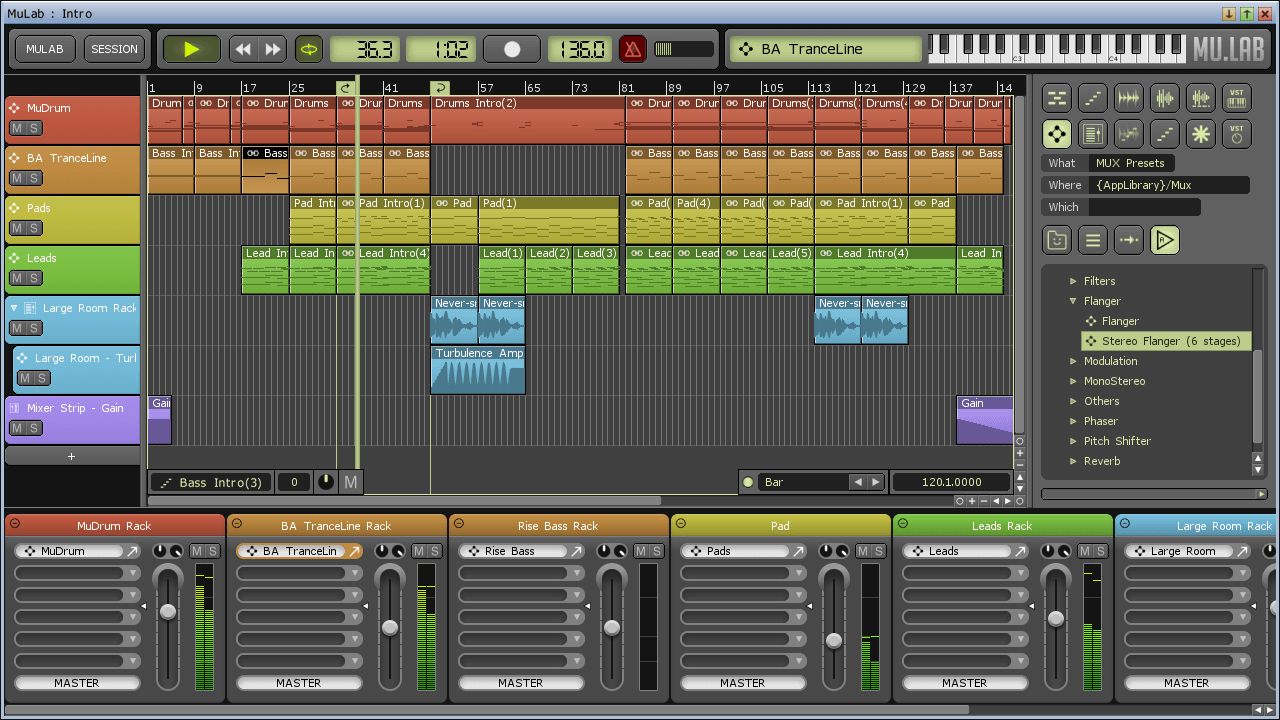
Task: Expand the Pitch Shifter category
Action: pos(1073,441)
